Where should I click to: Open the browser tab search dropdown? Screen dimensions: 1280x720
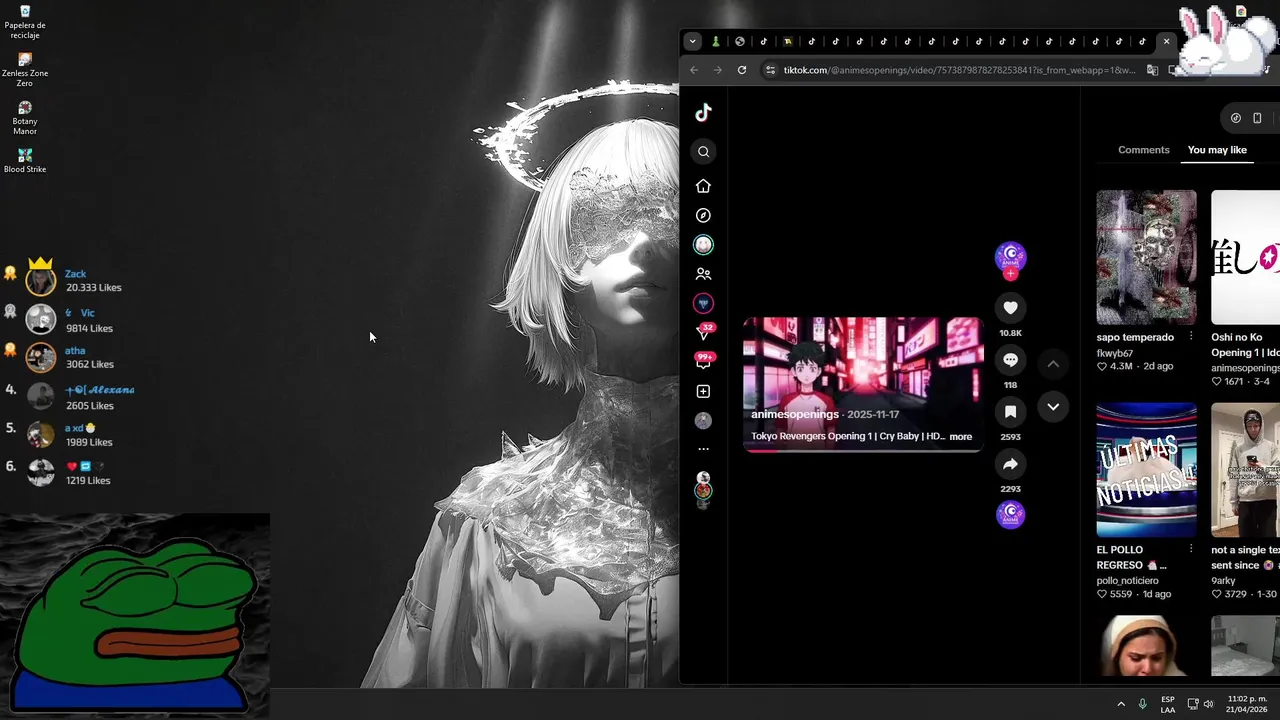(x=692, y=42)
